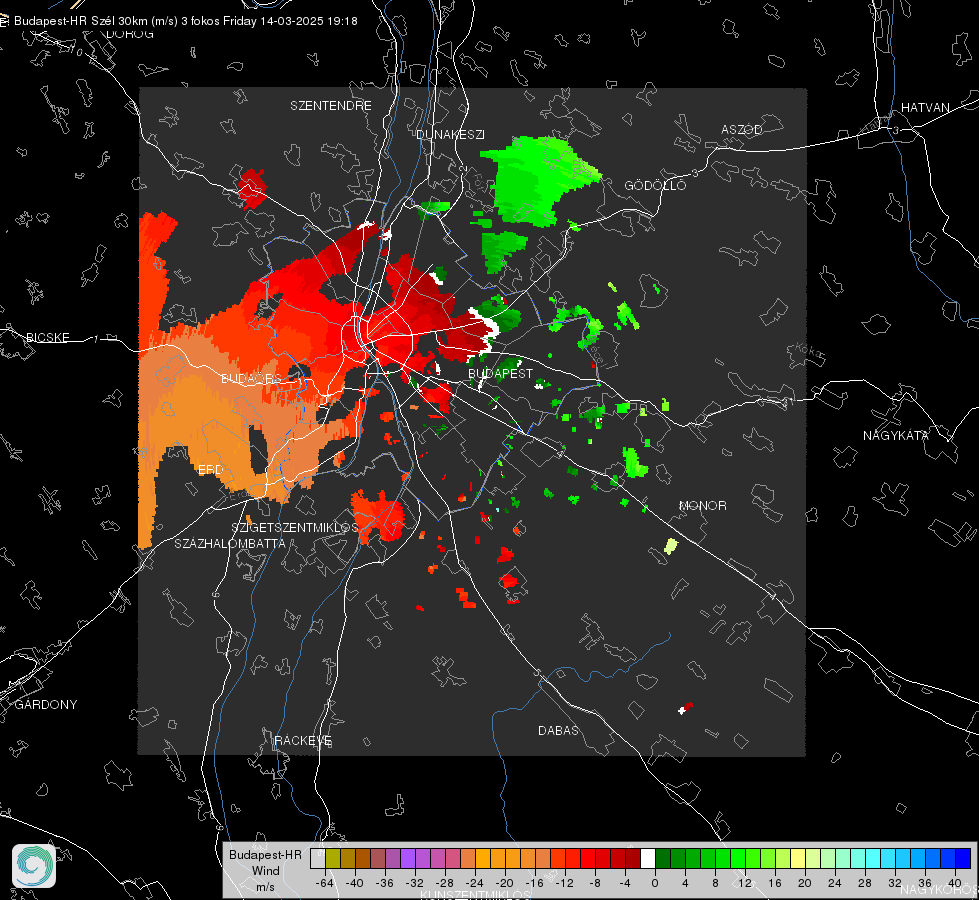Click the '24' value on the legend scale
Image resolution: width=979 pixels, height=900 pixels.
tap(835, 883)
